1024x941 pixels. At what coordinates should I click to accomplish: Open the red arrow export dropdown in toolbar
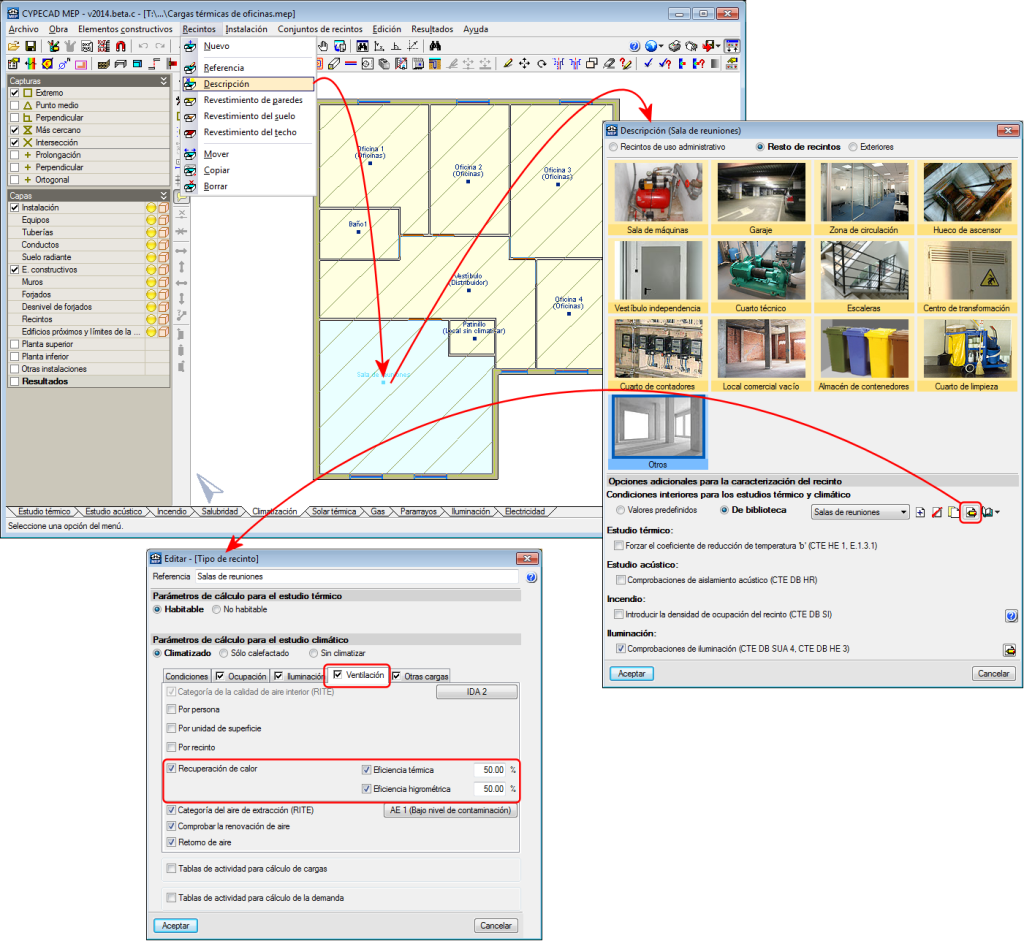click(x=718, y=46)
